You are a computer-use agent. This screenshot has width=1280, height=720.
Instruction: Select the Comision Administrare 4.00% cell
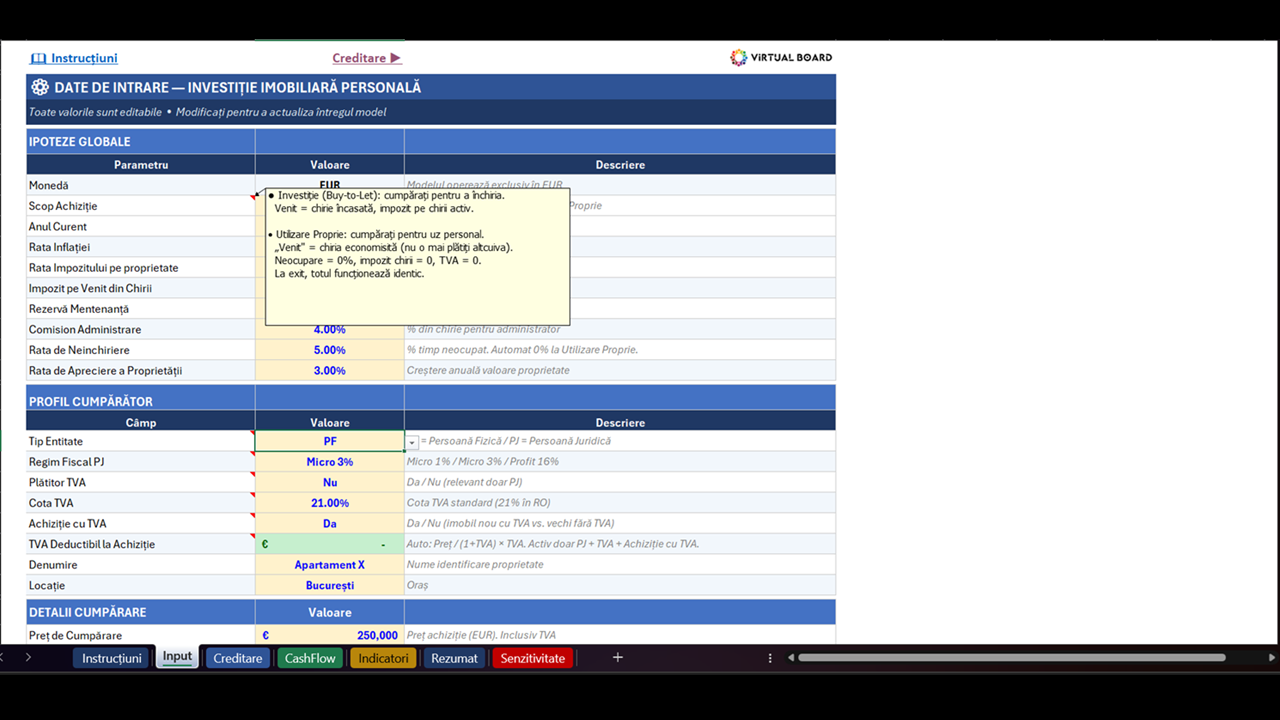330,329
